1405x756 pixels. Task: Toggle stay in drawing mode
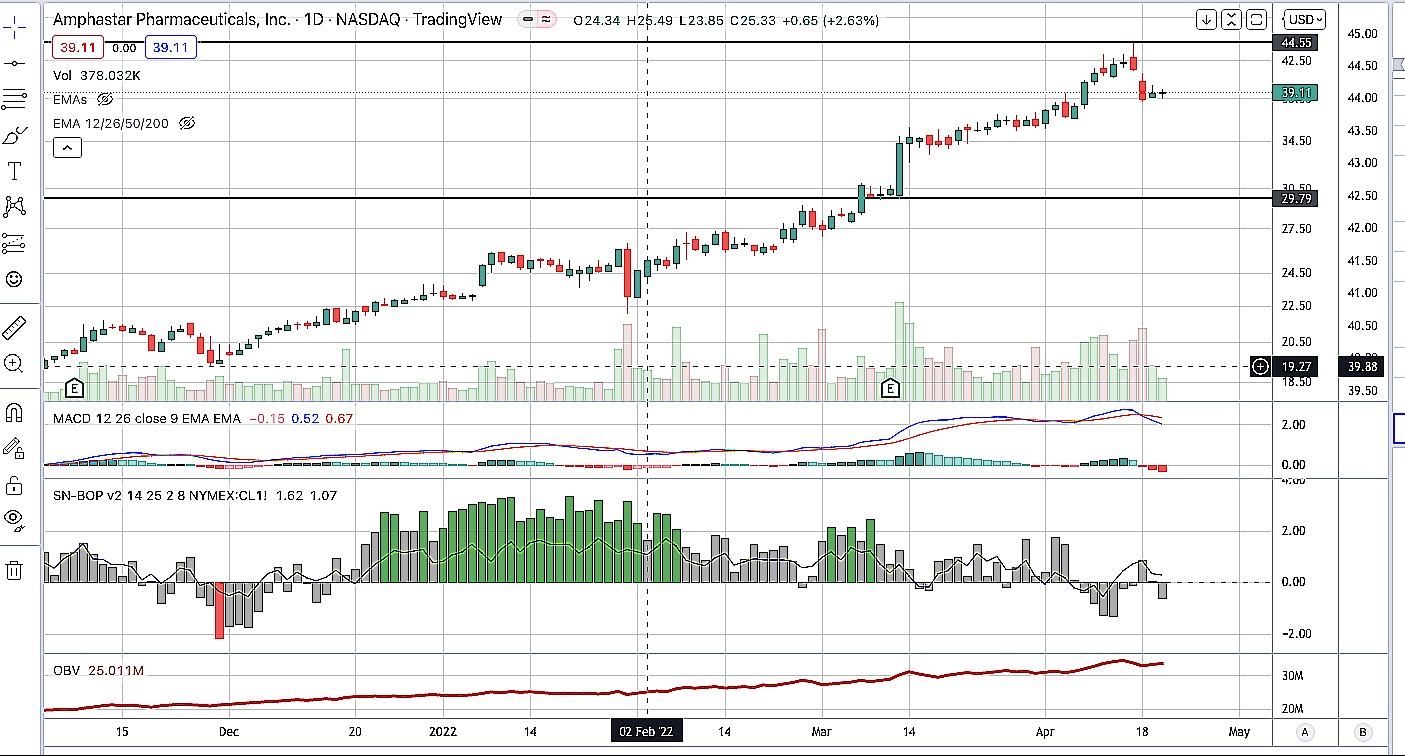click(14, 447)
